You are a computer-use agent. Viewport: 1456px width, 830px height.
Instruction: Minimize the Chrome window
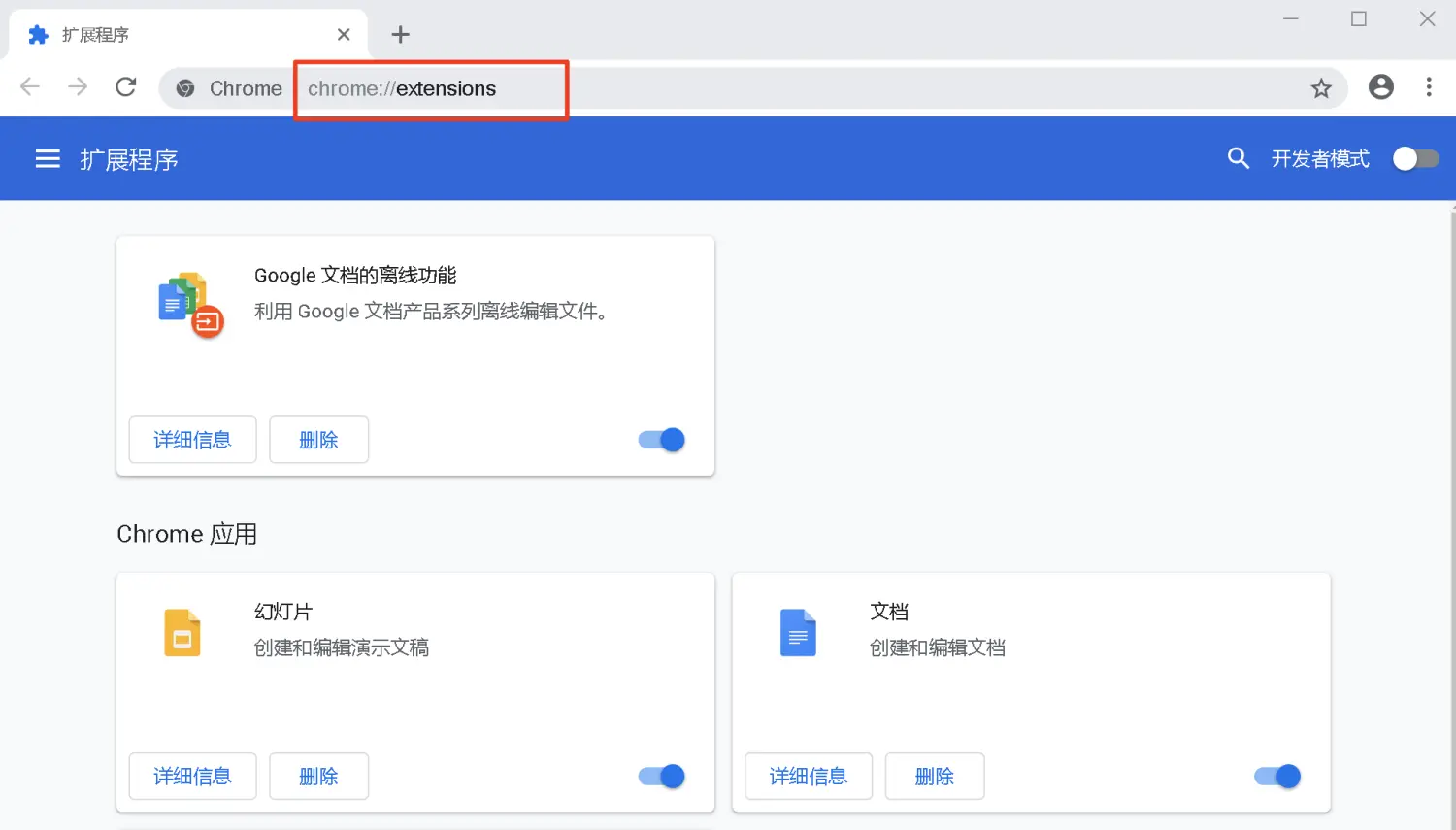click(1291, 18)
